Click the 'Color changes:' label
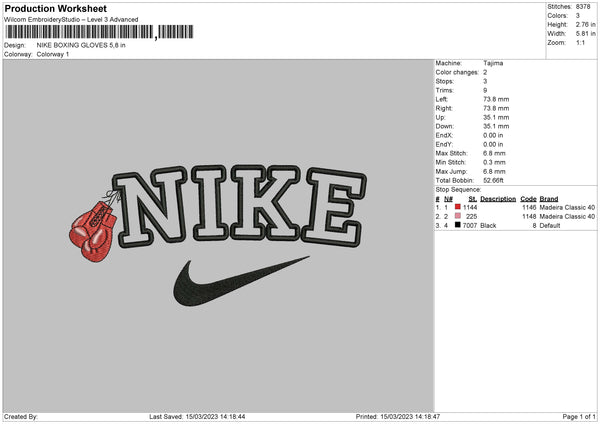 click(457, 72)
